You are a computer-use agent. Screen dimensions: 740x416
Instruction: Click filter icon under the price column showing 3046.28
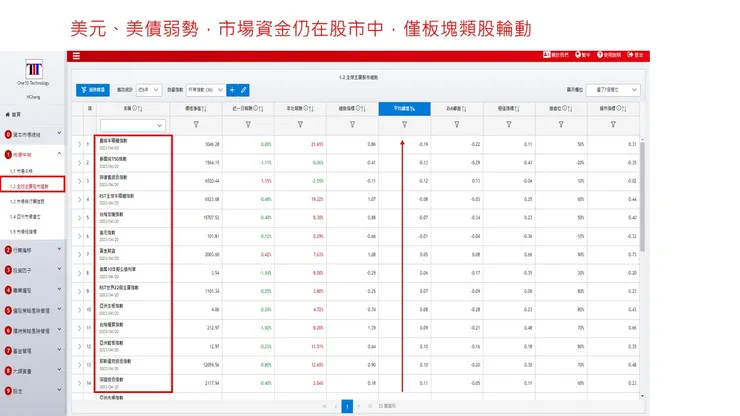(196, 125)
